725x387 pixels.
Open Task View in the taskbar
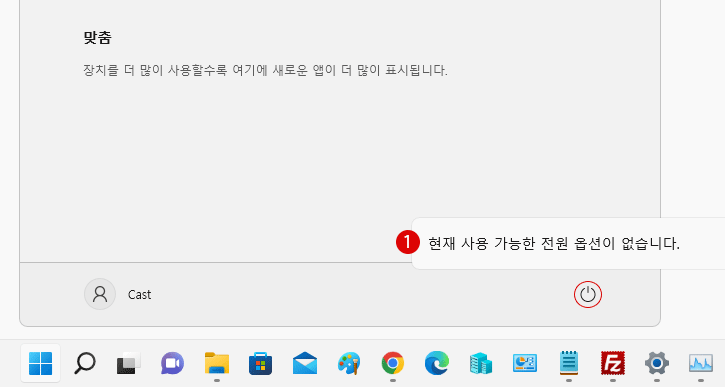129,363
